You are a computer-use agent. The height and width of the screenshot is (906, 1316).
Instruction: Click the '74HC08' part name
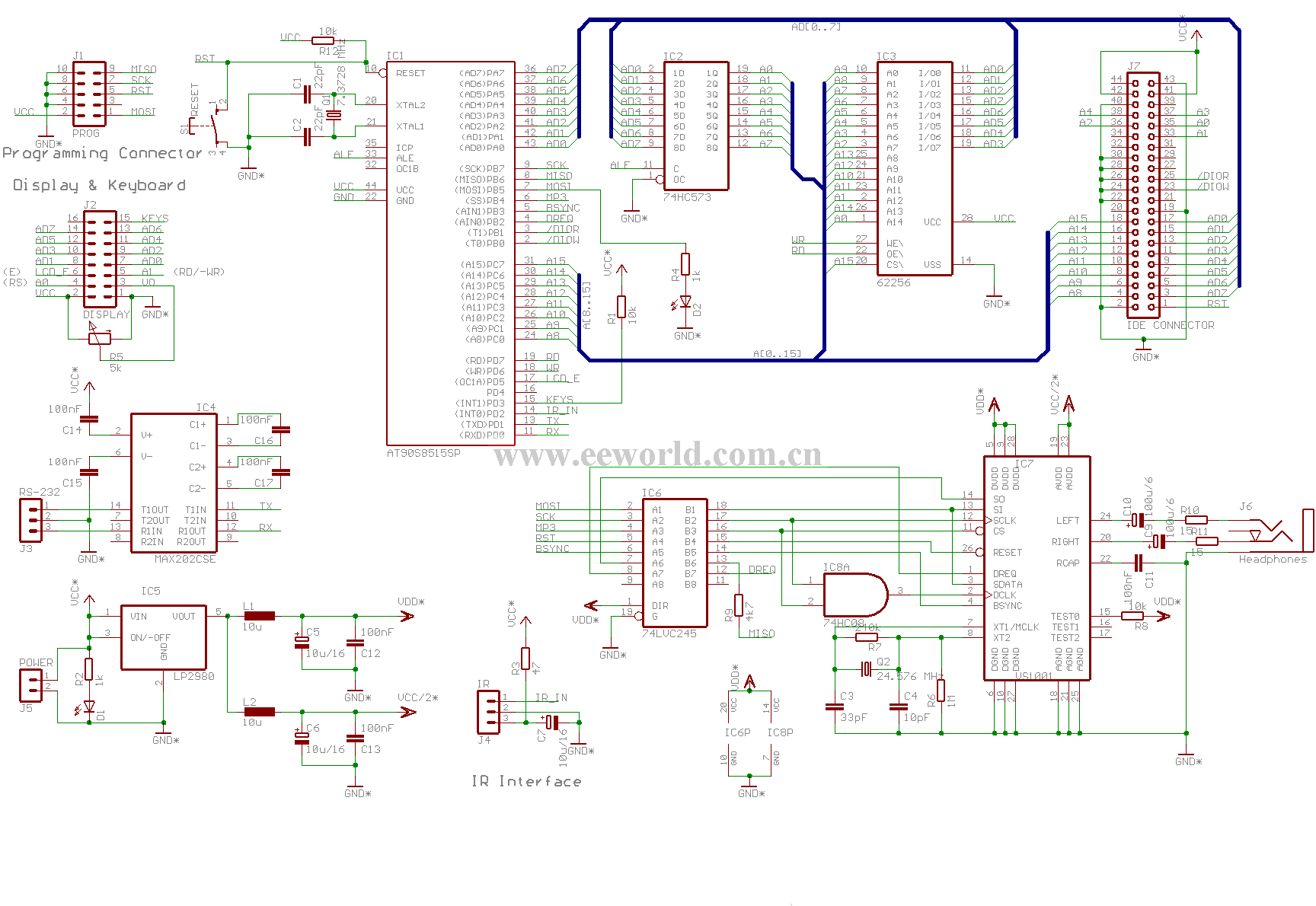[842, 622]
